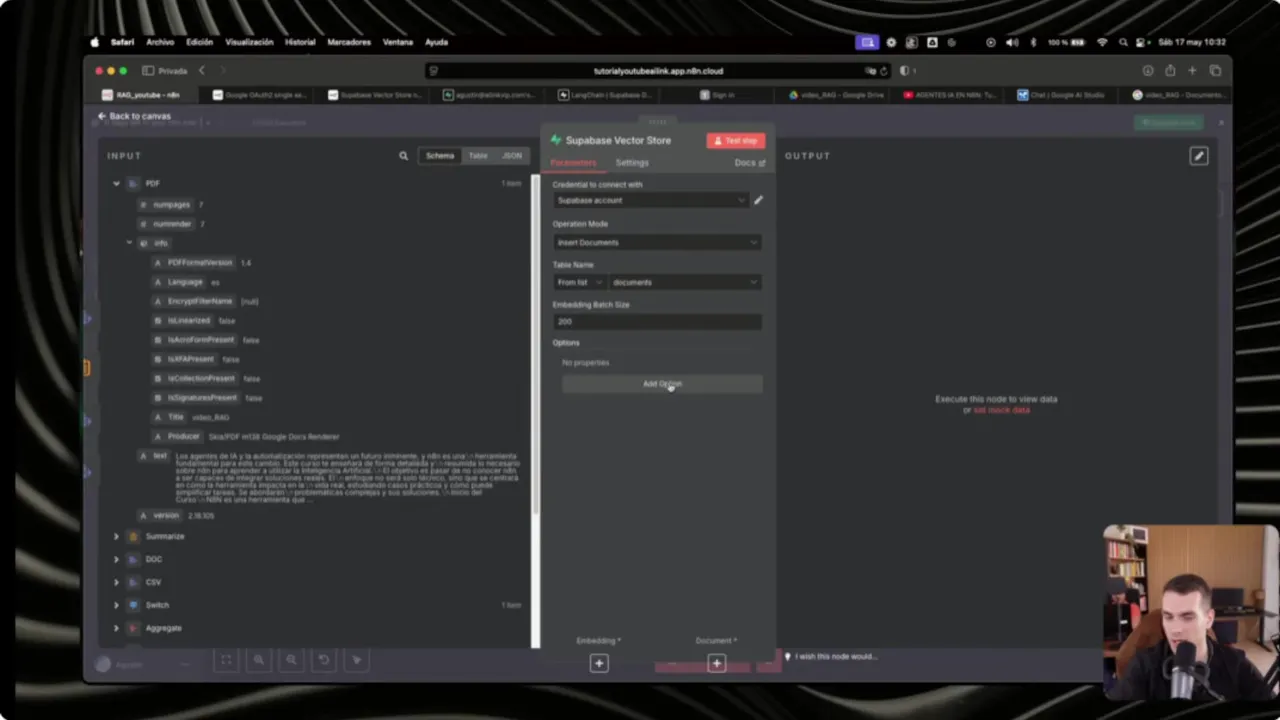Switch to 'video_RAG - Google Drive' browser tab
The height and width of the screenshot is (720, 1280).
pyautogui.click(x=835, y=95)
